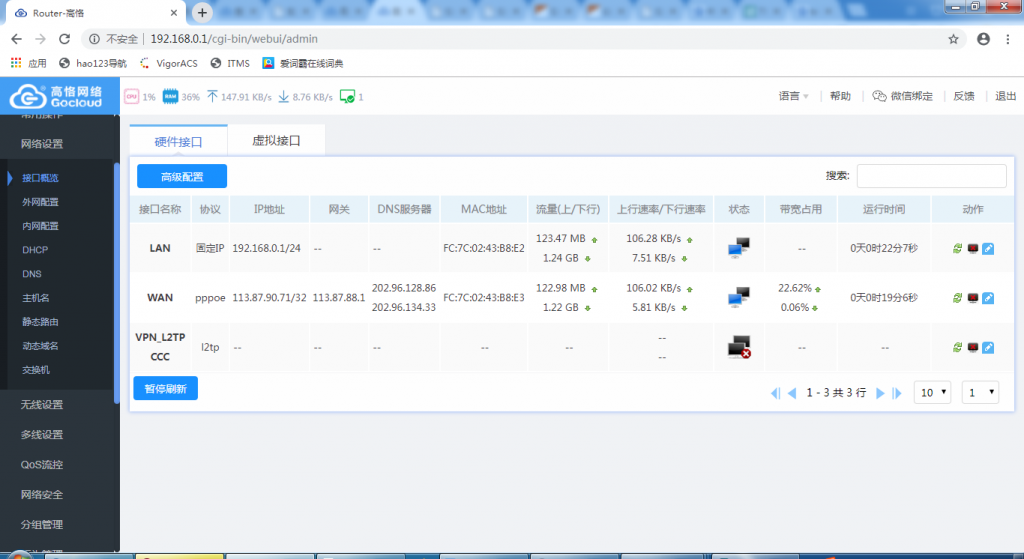Viewport: 1024px width, 559px height.
Task: Select 内网配置 in the sidebar
Action: point(40,226)
